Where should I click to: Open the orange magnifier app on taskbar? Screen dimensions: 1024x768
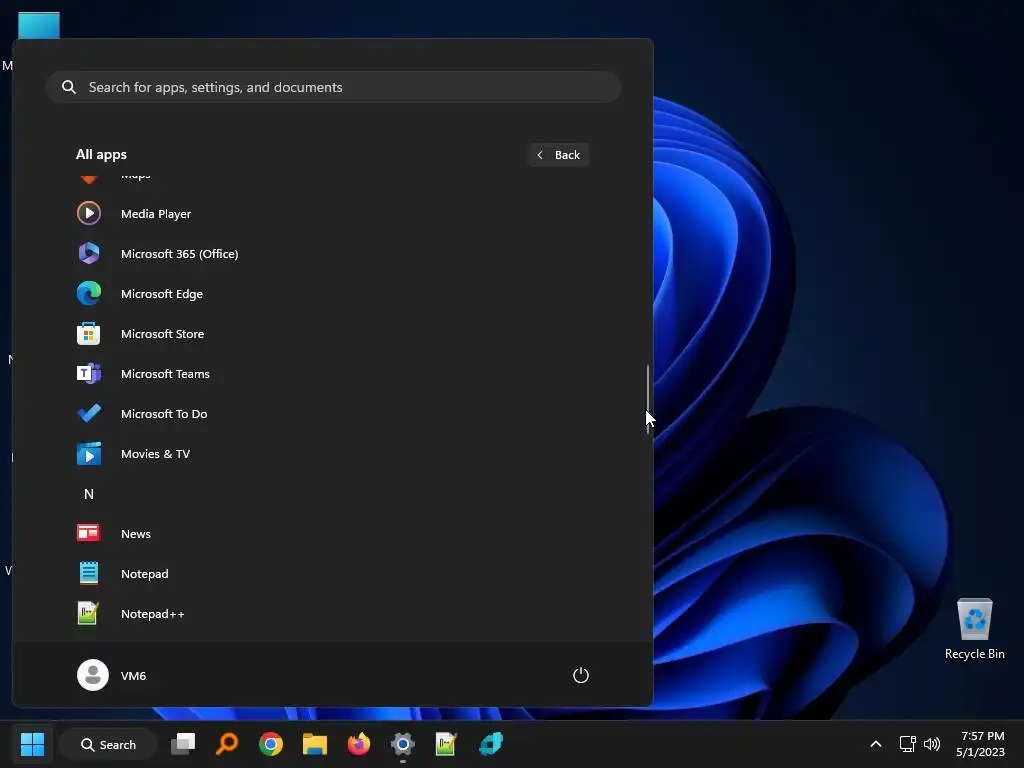click(x=227, y=744)
